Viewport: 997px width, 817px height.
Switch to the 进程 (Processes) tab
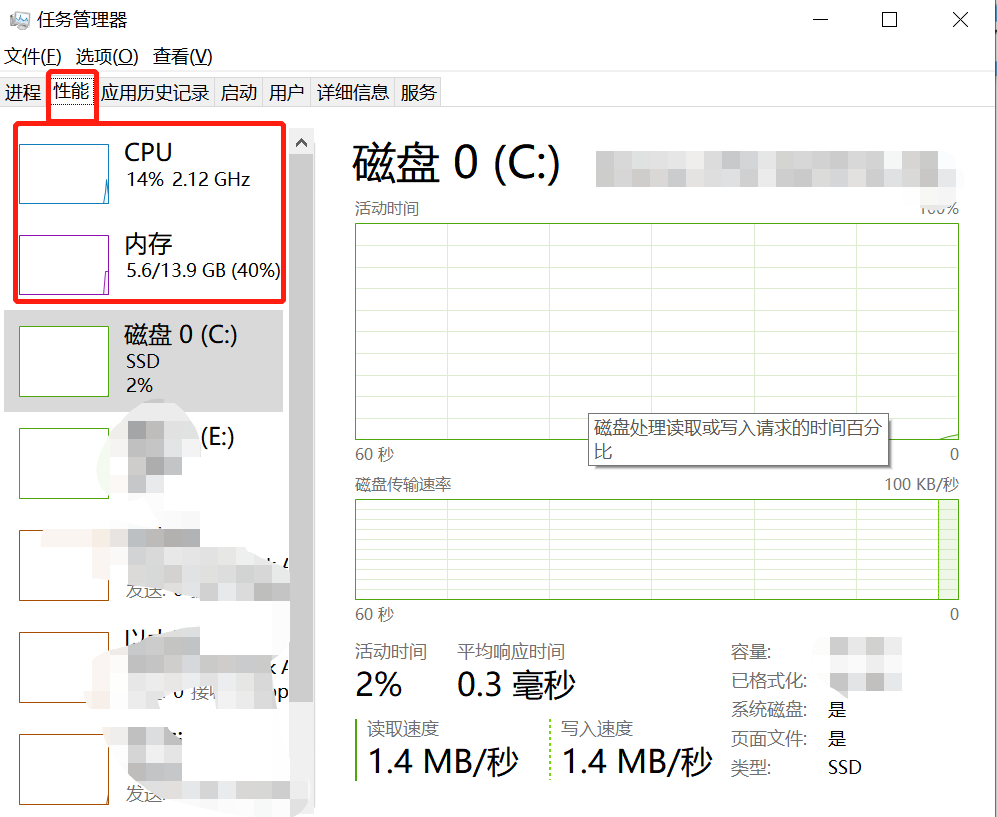click(x=23, y=93)
